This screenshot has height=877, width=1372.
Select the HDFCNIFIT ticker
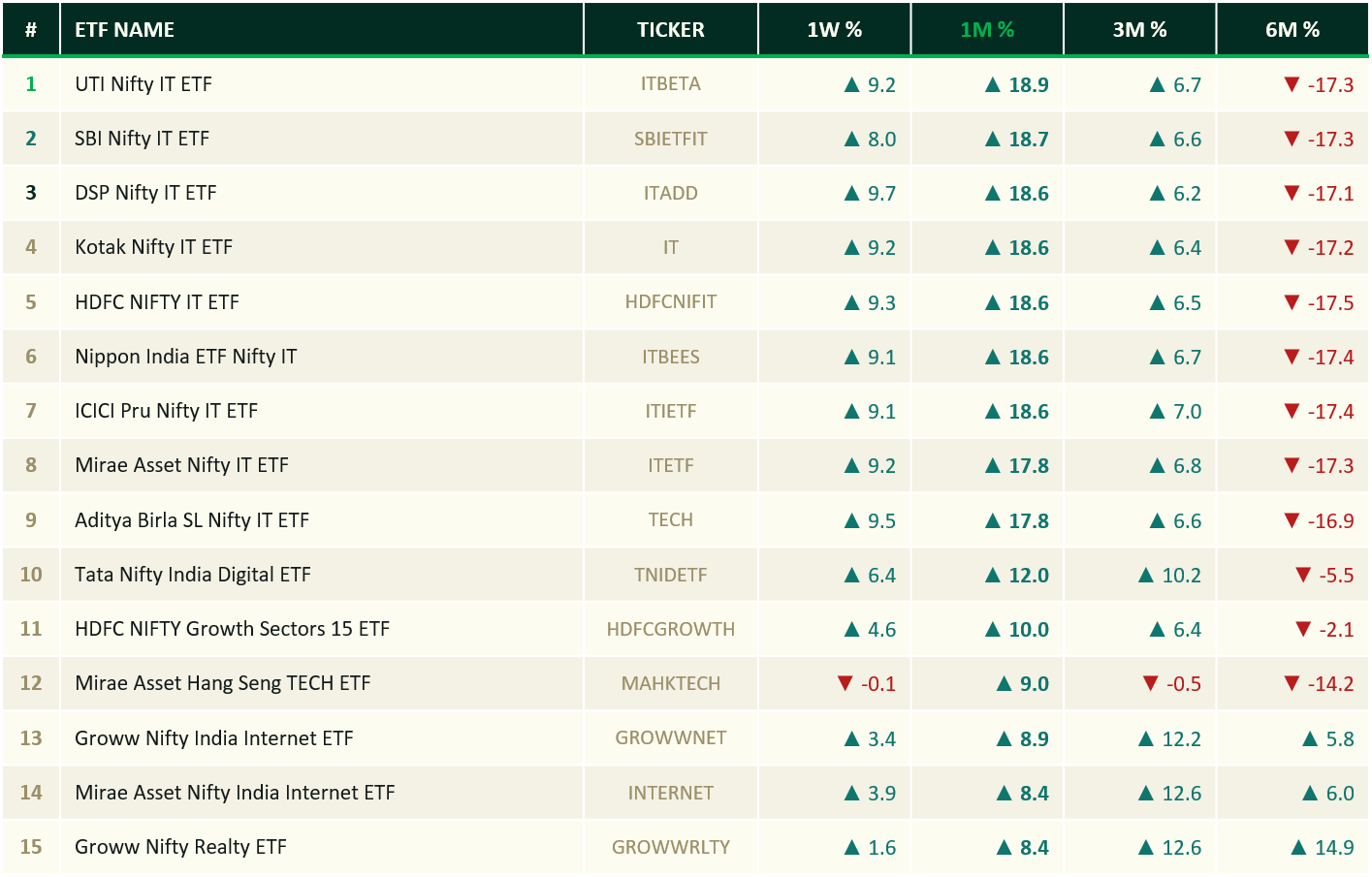pyautogui.click(x=671, y=302)
